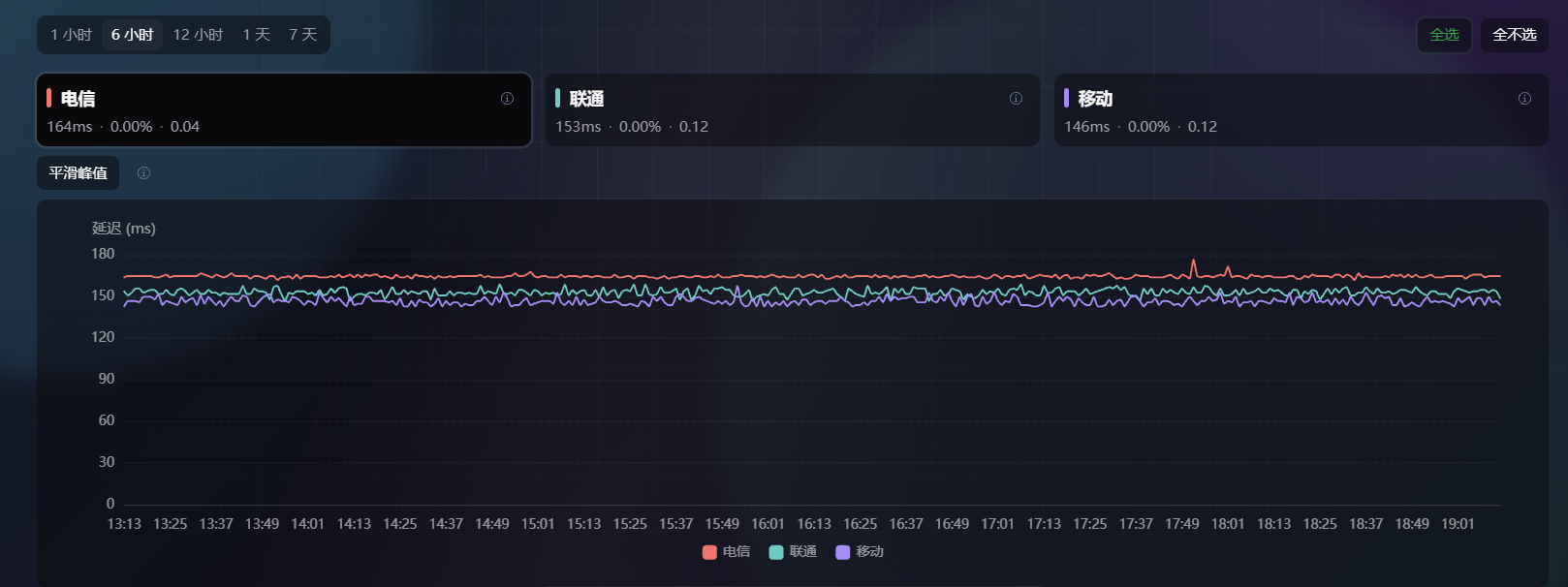Click the 19:01 time axis label
The width and height of the screenshot is (1568, 587).
click(x=1458, y=524)
